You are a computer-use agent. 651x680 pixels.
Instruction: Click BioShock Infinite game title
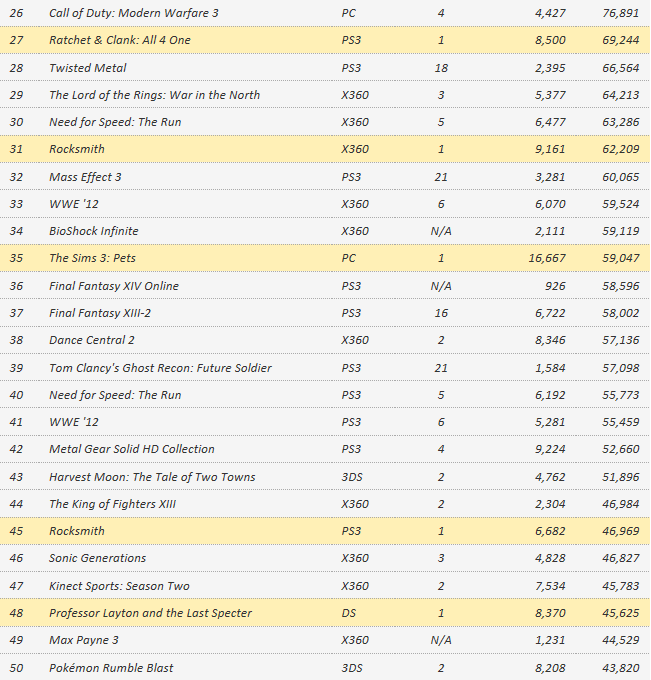(x=94, y=231)
